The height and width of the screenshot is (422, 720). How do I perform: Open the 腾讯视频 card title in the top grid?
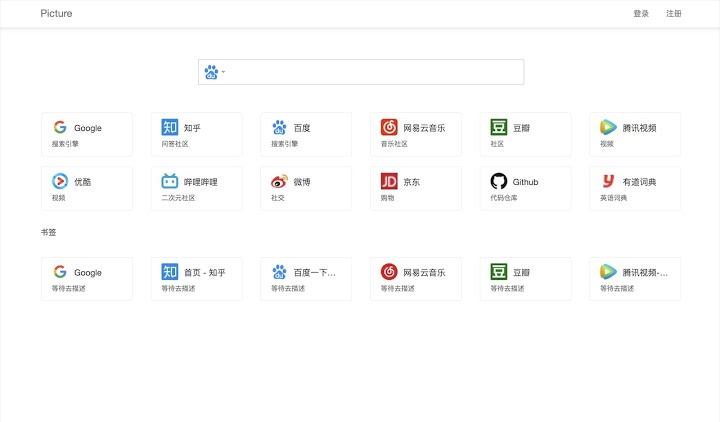(x=639, y=128)
